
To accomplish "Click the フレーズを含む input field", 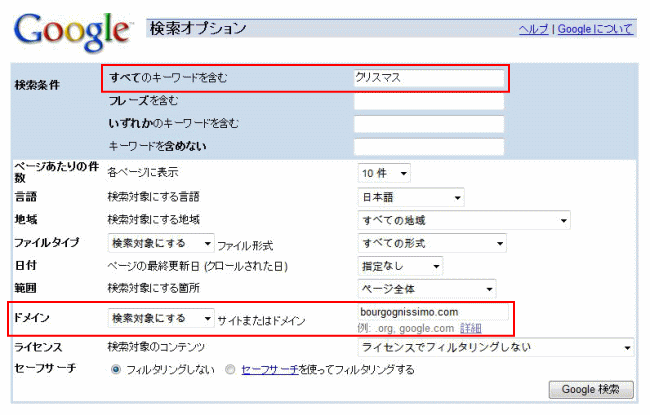I will click(x=429, y=101).
